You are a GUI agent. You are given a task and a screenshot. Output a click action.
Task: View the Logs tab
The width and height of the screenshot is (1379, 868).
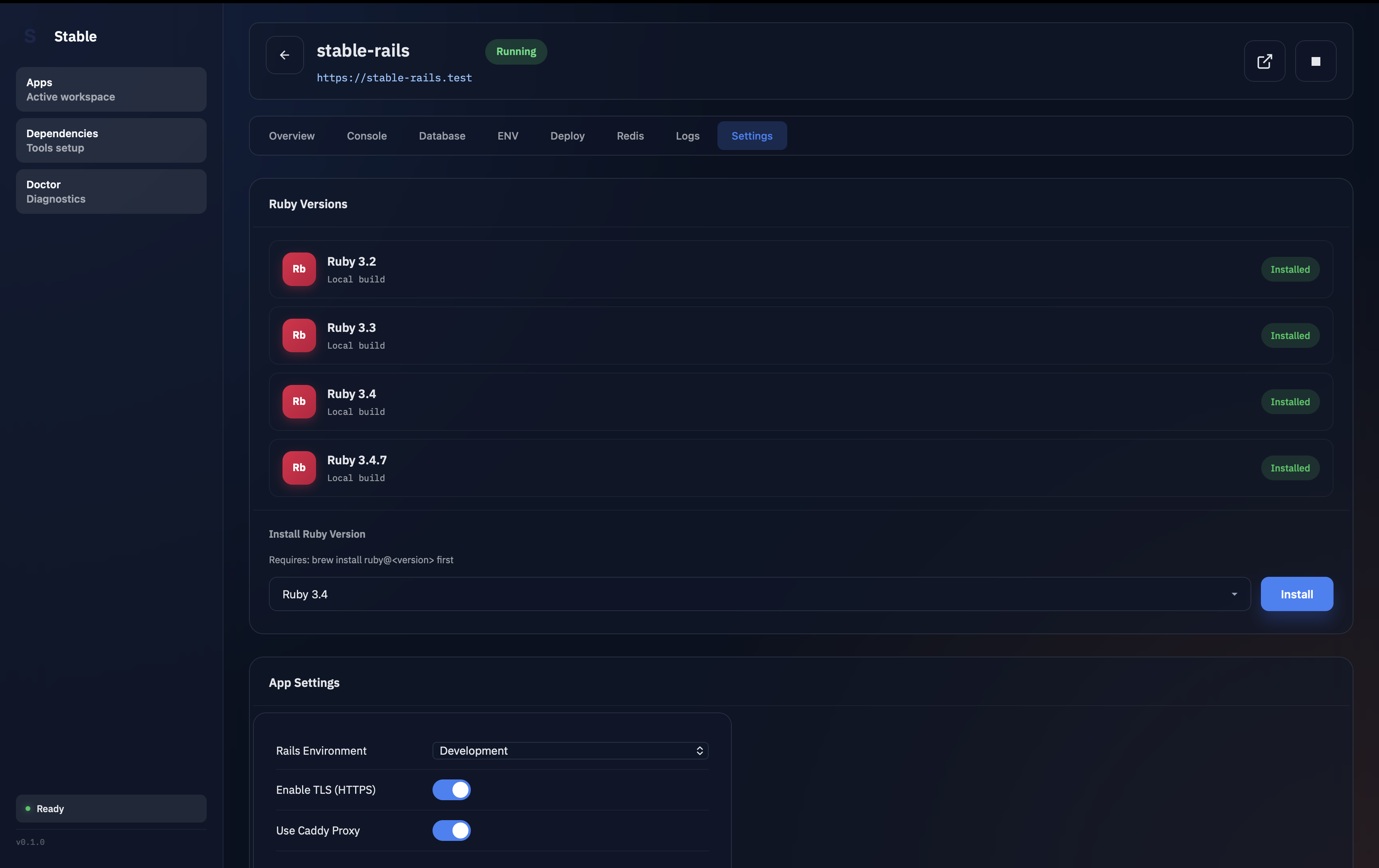click(688, 136)
